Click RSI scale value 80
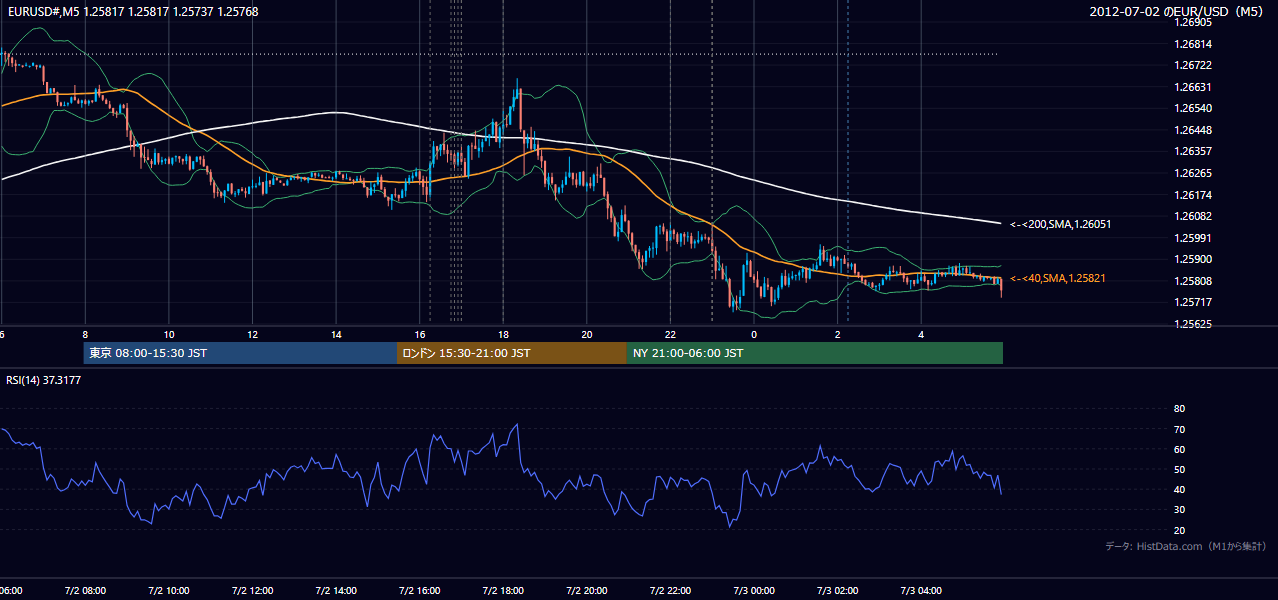This screenshot has width=1278, height=600. tap(1180, 409)
